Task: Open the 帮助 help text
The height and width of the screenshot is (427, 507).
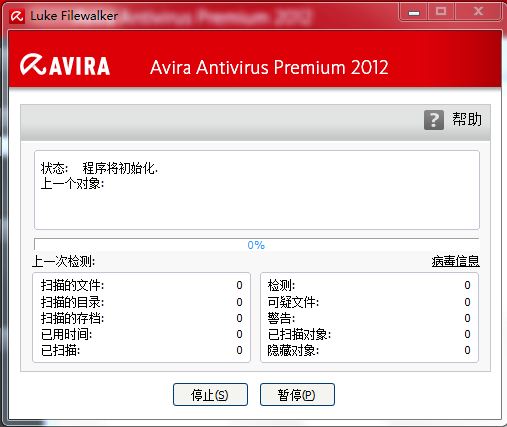Action: [x=467, y=119]
